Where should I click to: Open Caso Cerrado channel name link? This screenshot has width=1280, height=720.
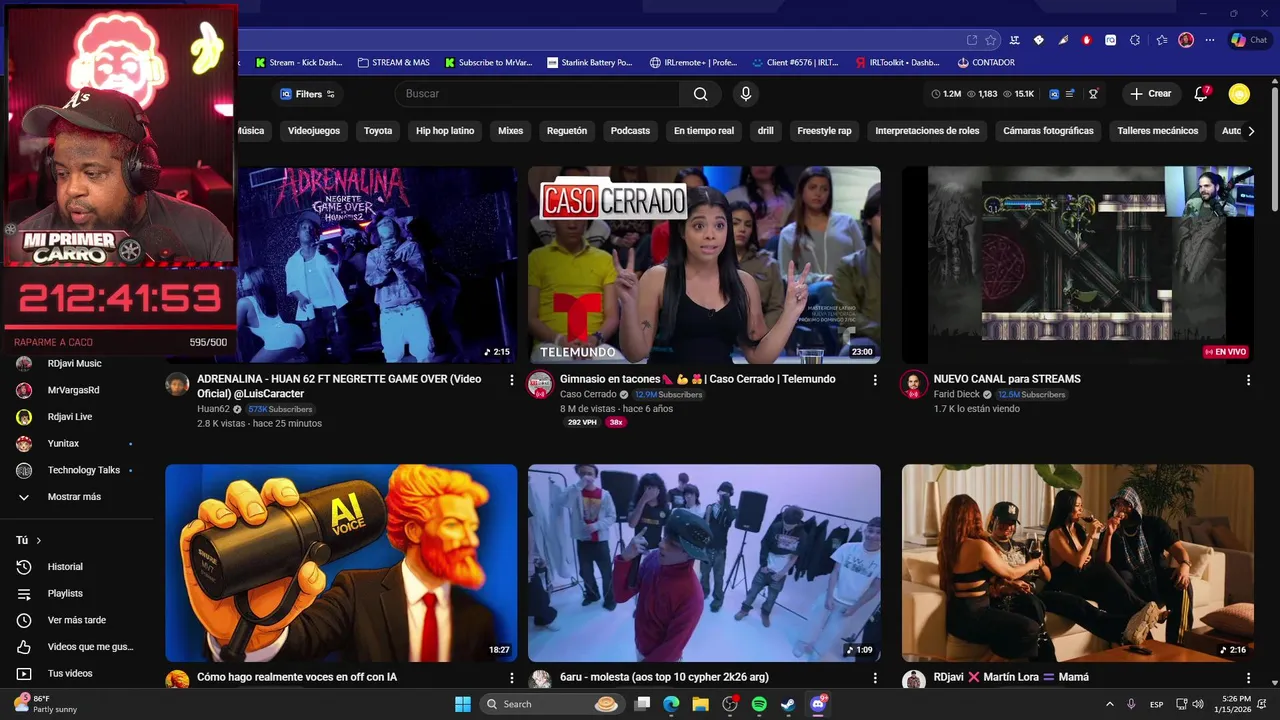pos(588,395)
